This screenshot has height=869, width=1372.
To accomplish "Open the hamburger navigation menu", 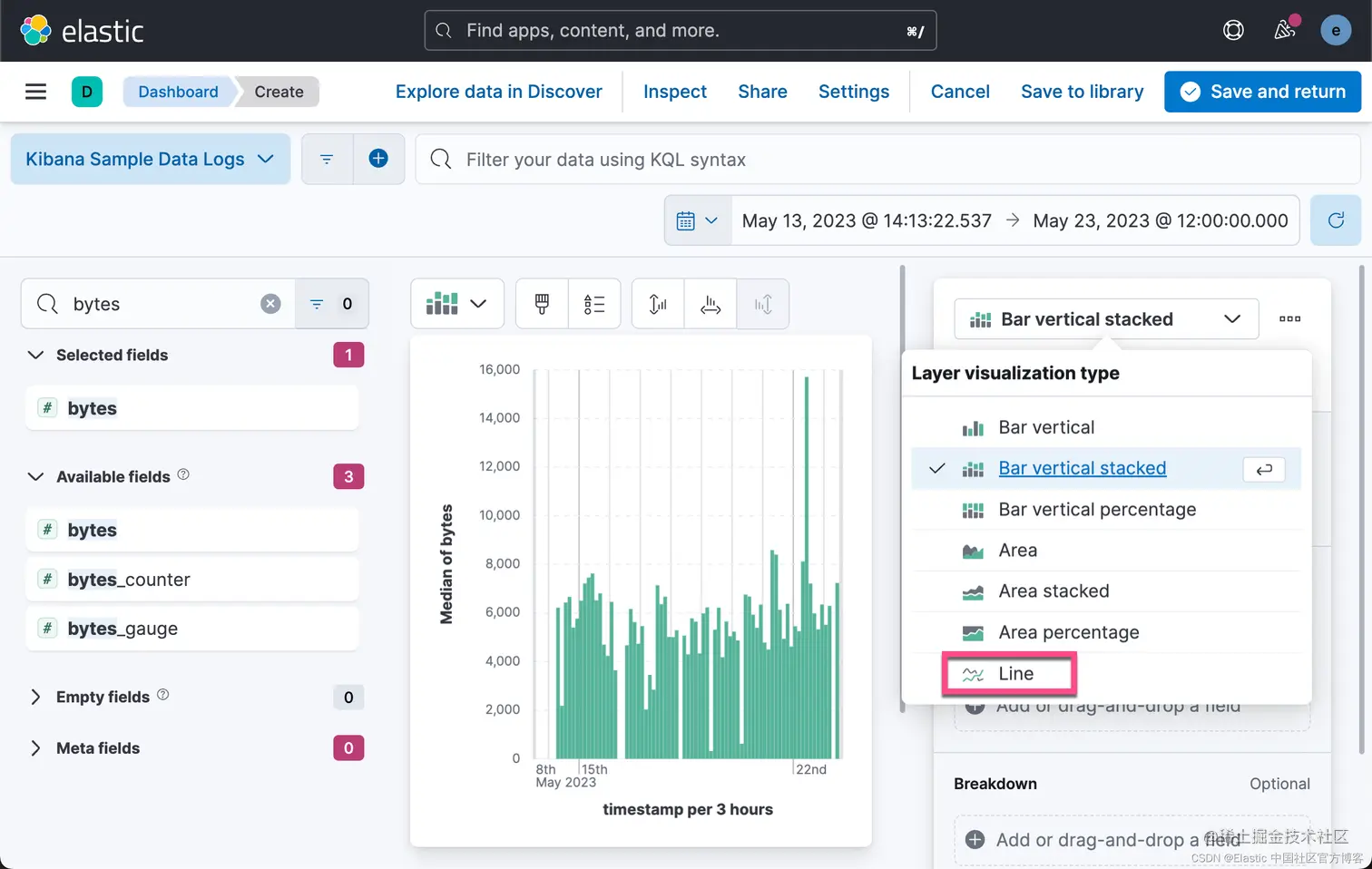I will point(35,92).
